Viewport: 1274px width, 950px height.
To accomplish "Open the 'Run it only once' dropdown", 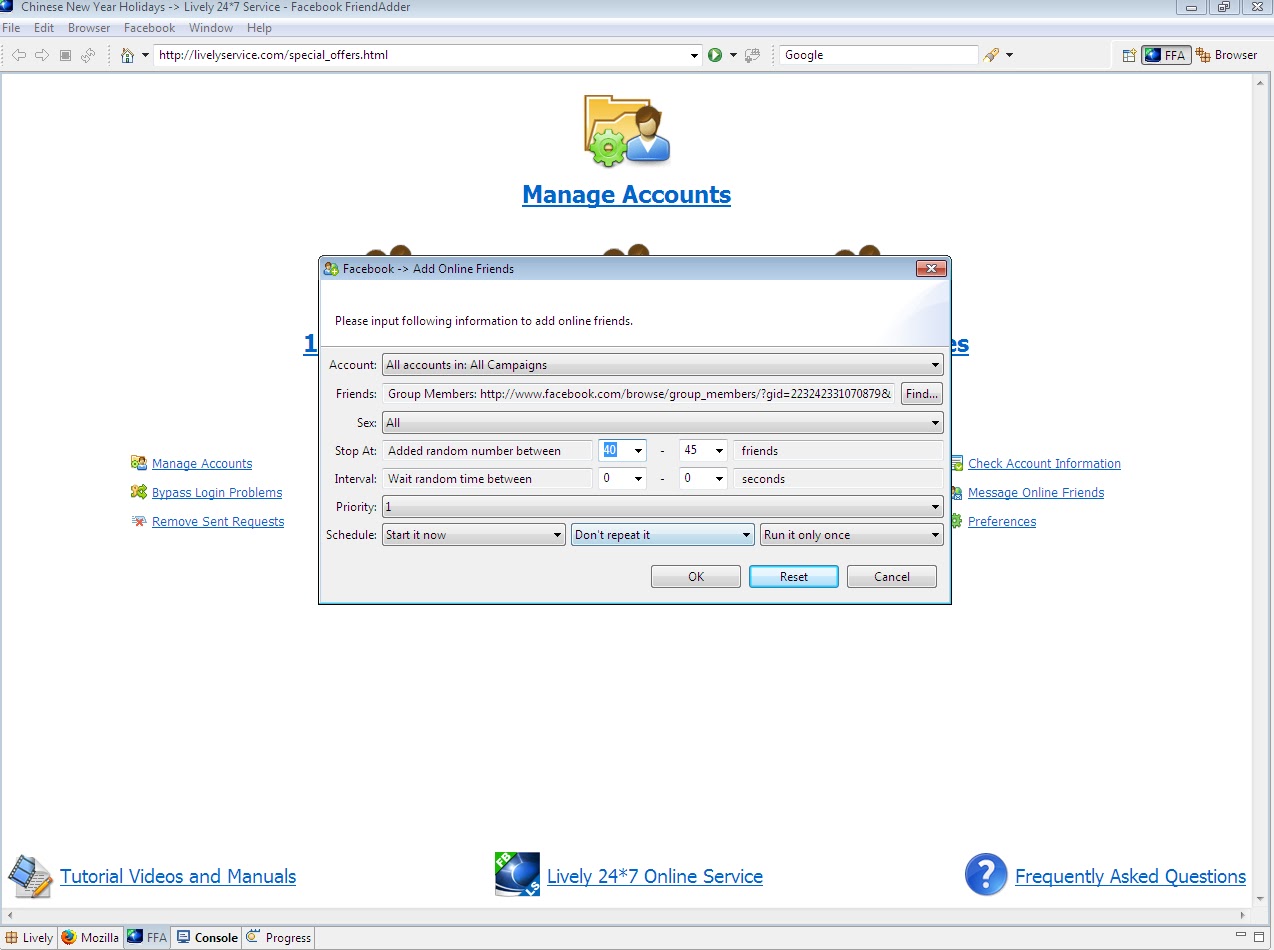I will [851, 535].
